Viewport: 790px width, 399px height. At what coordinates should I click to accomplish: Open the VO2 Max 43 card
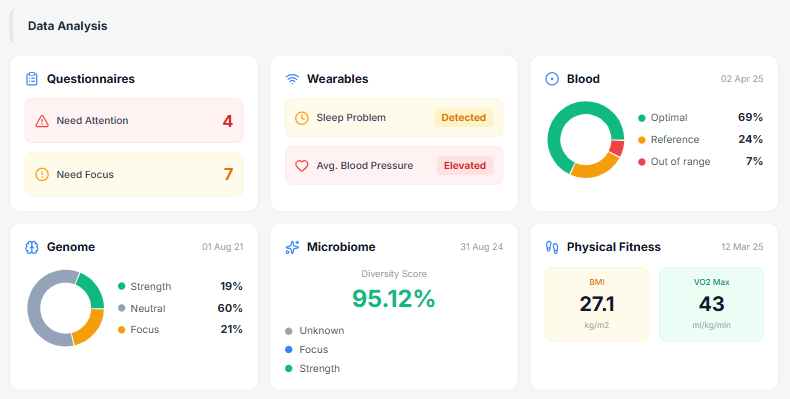[711, 304]
